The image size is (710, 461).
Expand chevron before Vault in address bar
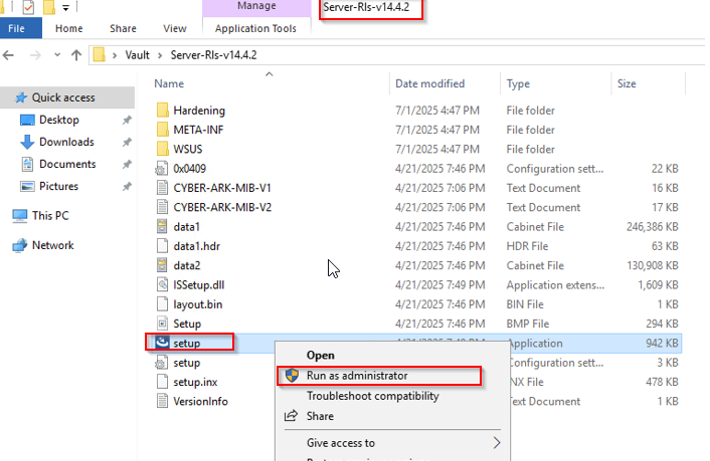point(115,55)
